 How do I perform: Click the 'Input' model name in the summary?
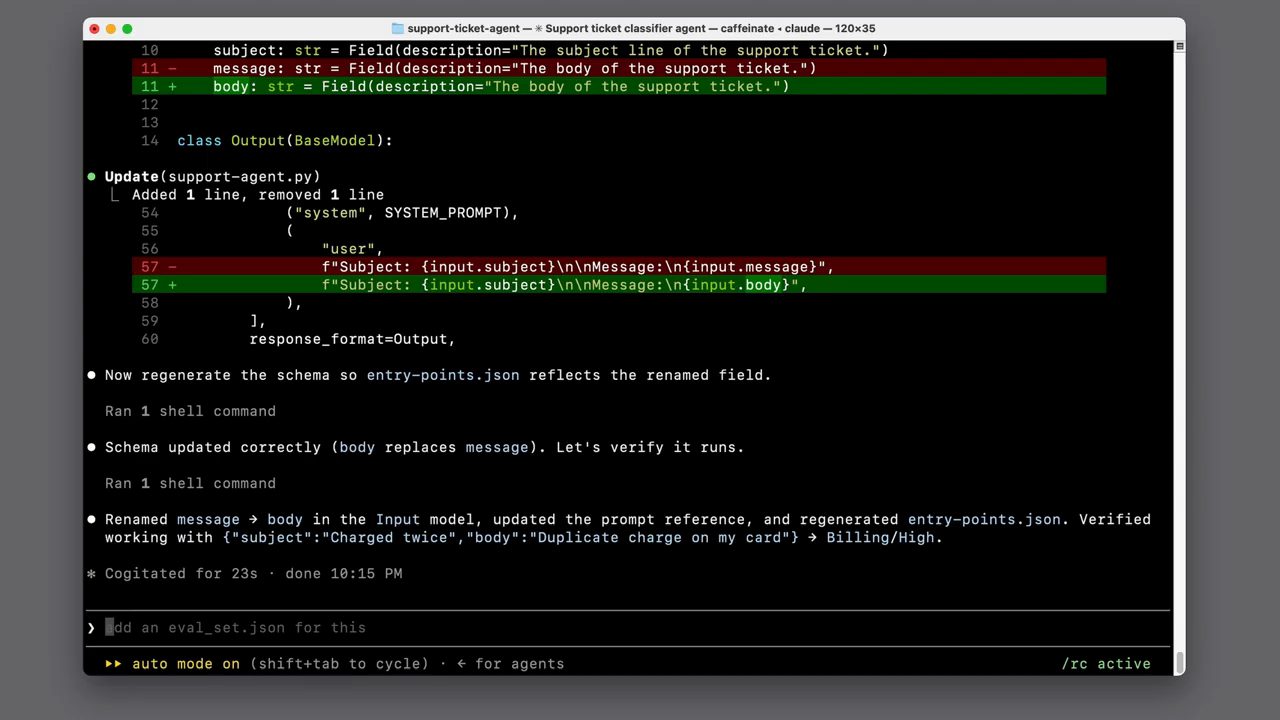tap(398, 520)
